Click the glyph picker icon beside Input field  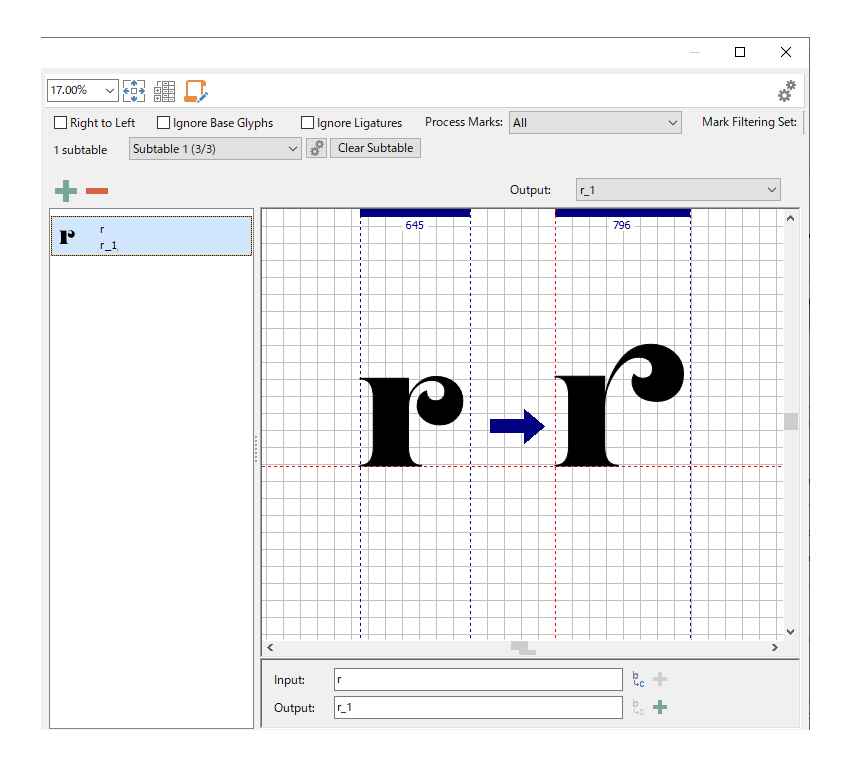click(x=638, y=679)
